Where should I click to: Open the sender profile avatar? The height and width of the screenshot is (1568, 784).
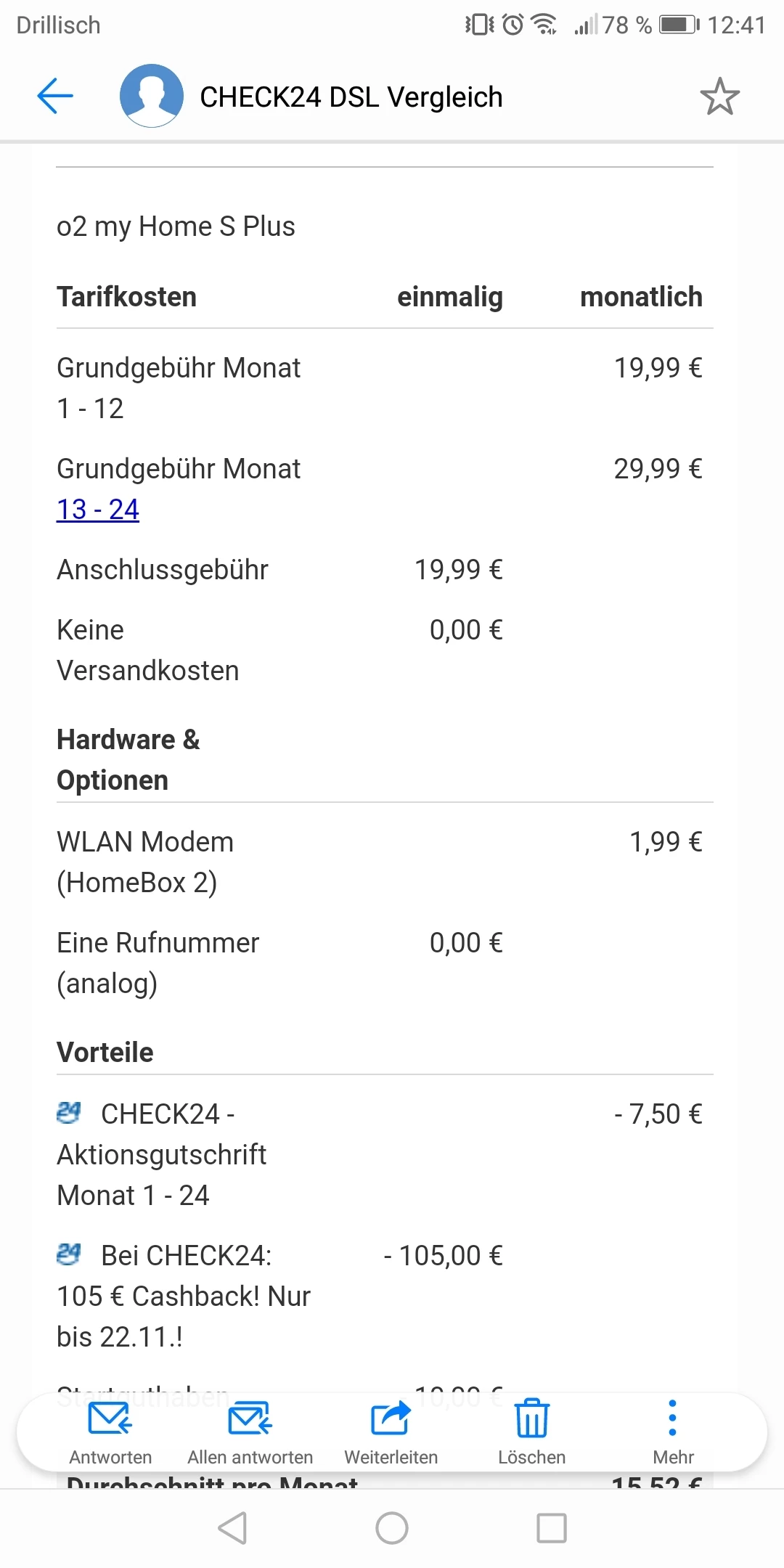click(x=152, y=96)
